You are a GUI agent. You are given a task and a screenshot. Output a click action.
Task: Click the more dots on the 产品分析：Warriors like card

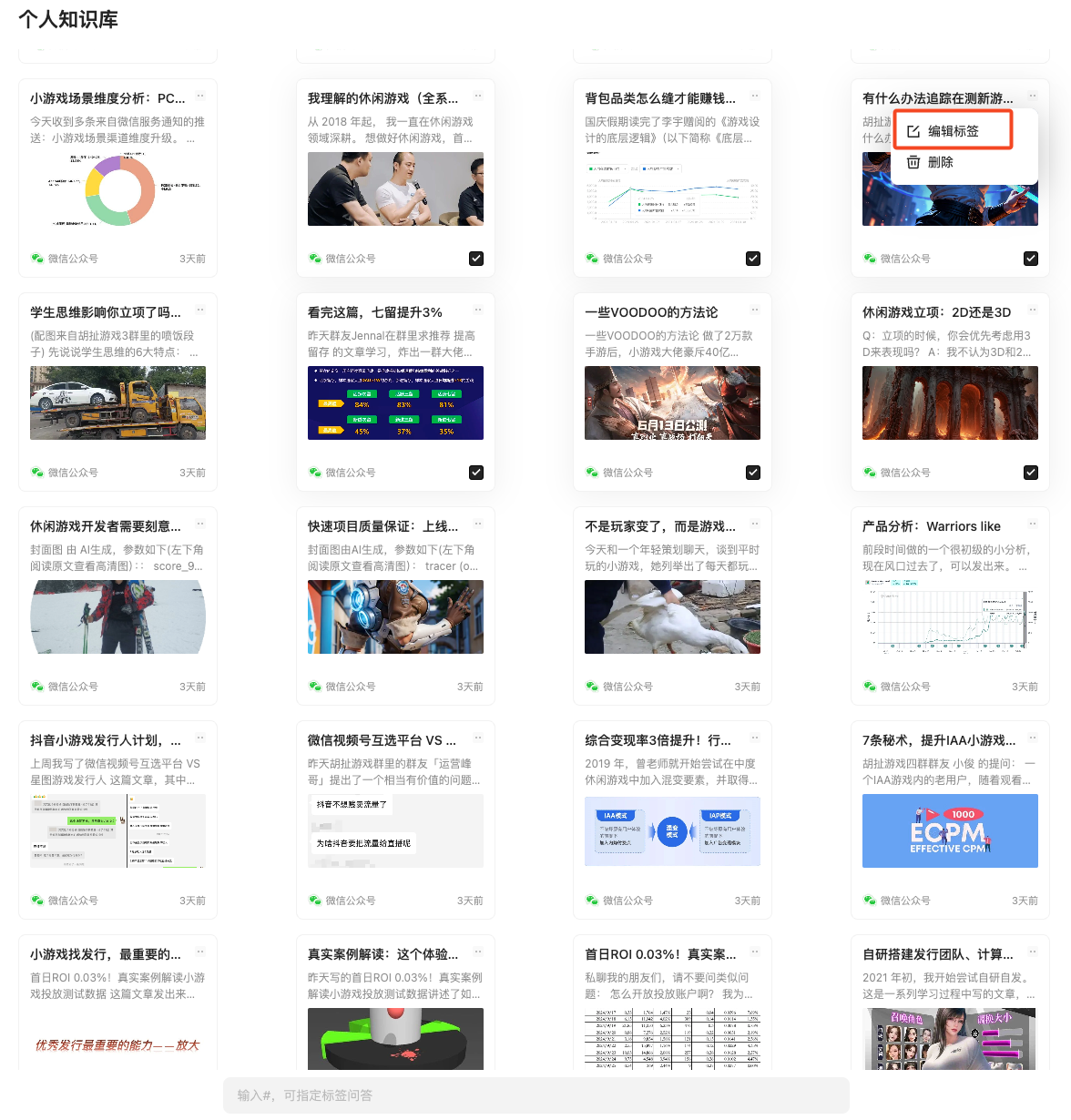[1033, 524]
